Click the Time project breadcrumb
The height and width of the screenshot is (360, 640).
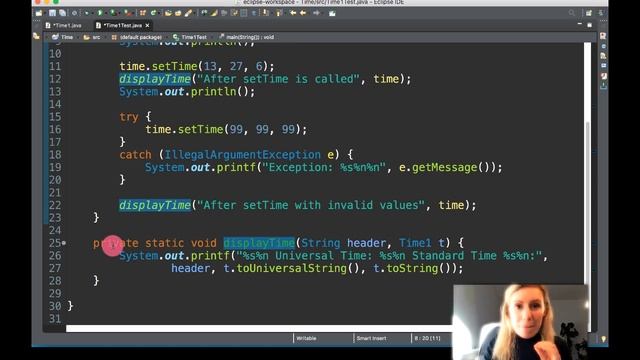pyautogui.click(x=62, y=37)
